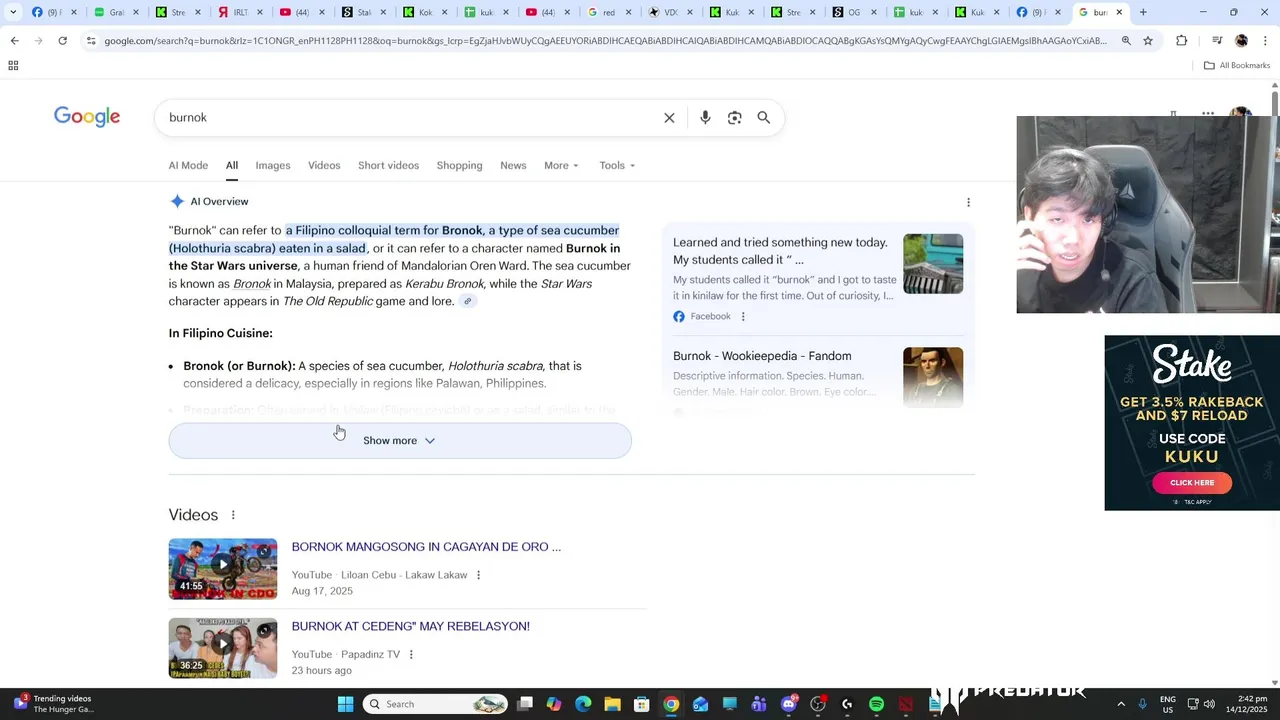1280x720 pixels.
Task: Open the Chrome profile avatar
Action: pyautogui.click(x=1241, y=40)
